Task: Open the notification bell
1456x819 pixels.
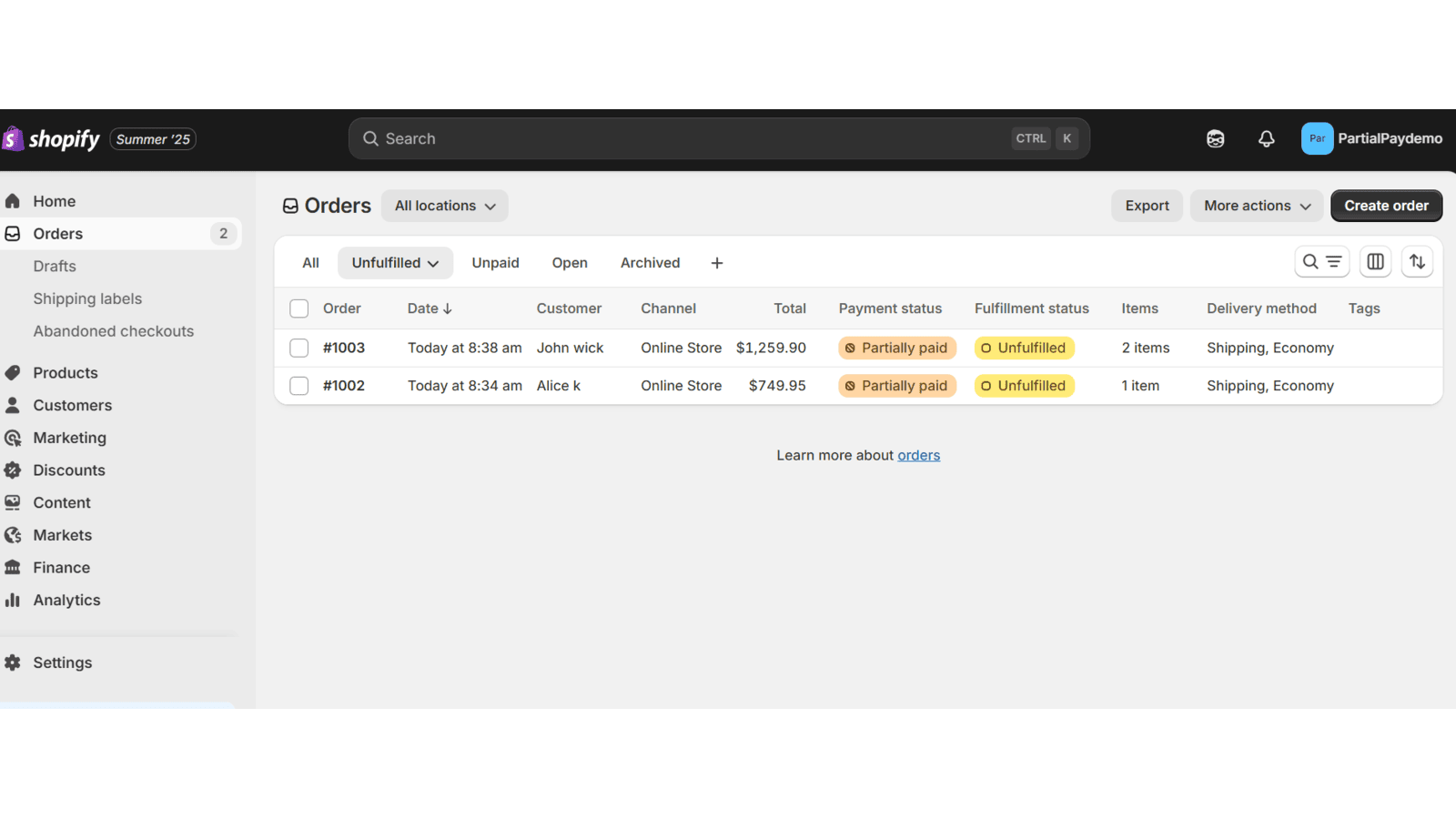Action: pyautogui.click(x=1266, y=138)
